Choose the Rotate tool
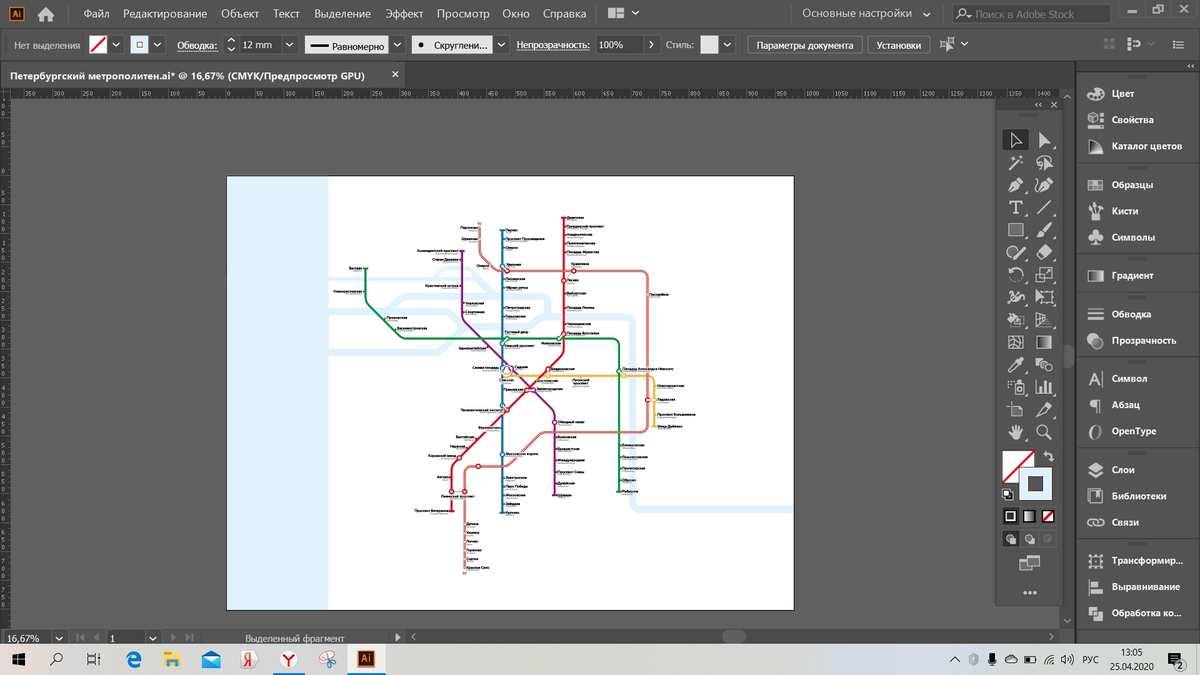This screenshot has height=675, width=1200. [x=1016, y=275]
